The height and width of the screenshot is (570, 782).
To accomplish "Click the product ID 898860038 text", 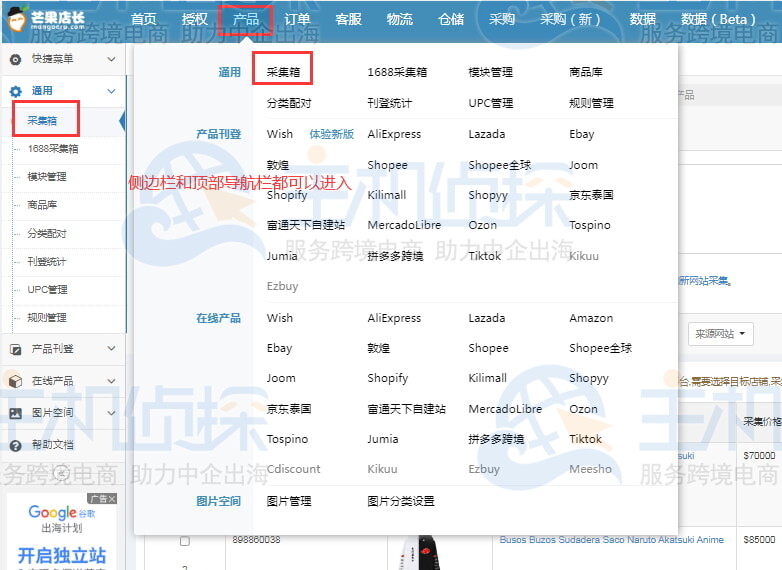I will point(256,540).
